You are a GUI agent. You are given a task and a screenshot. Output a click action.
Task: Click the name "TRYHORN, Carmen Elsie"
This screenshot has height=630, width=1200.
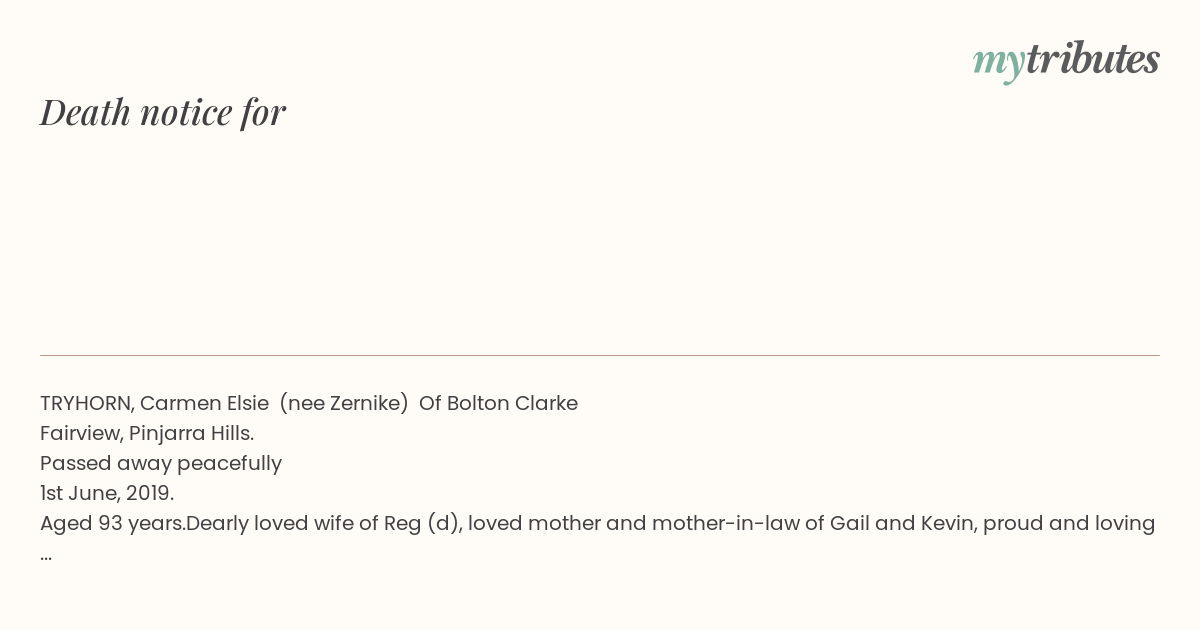point(154,404)
